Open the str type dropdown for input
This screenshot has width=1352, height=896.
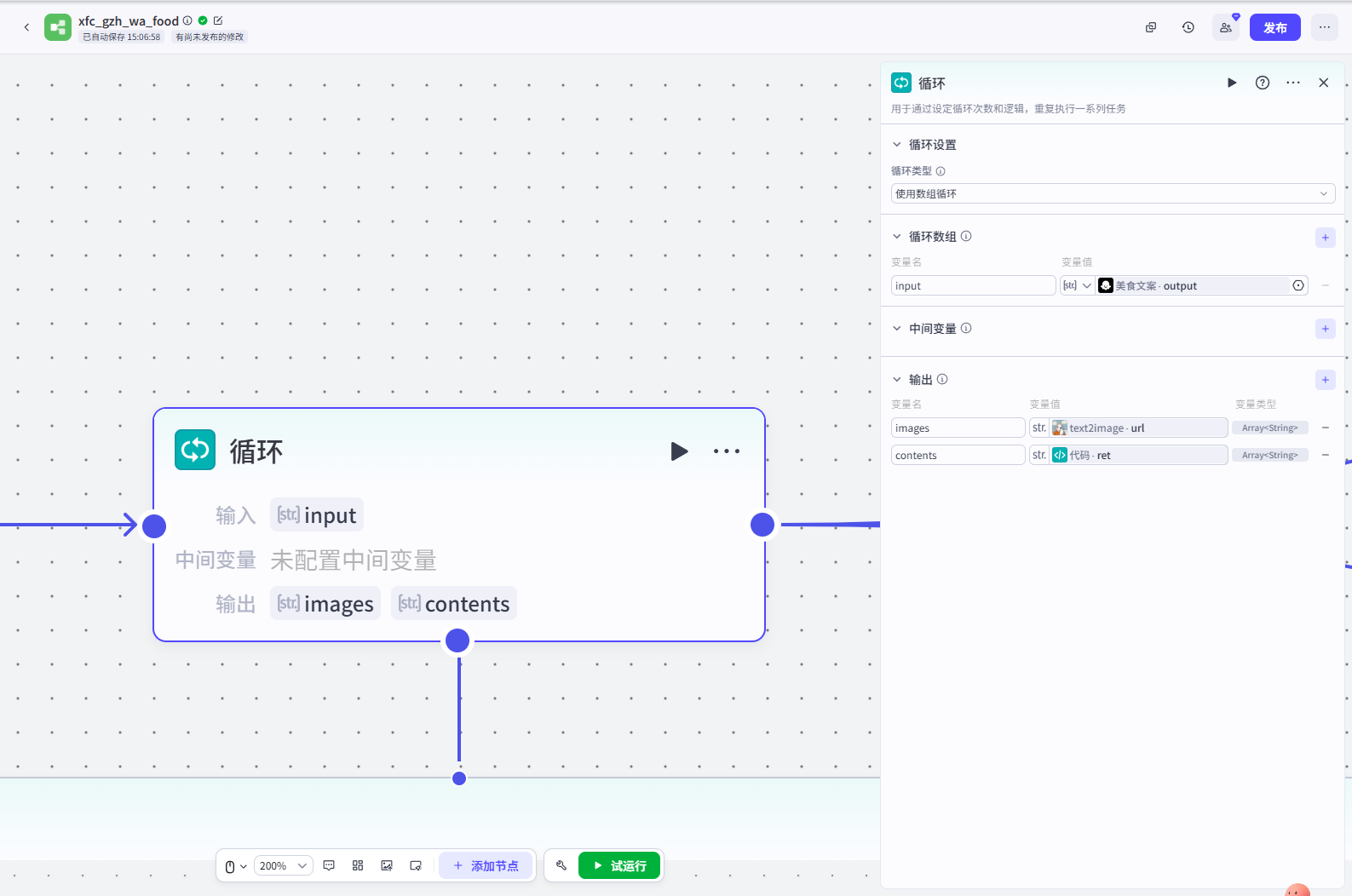[1077, 285]
